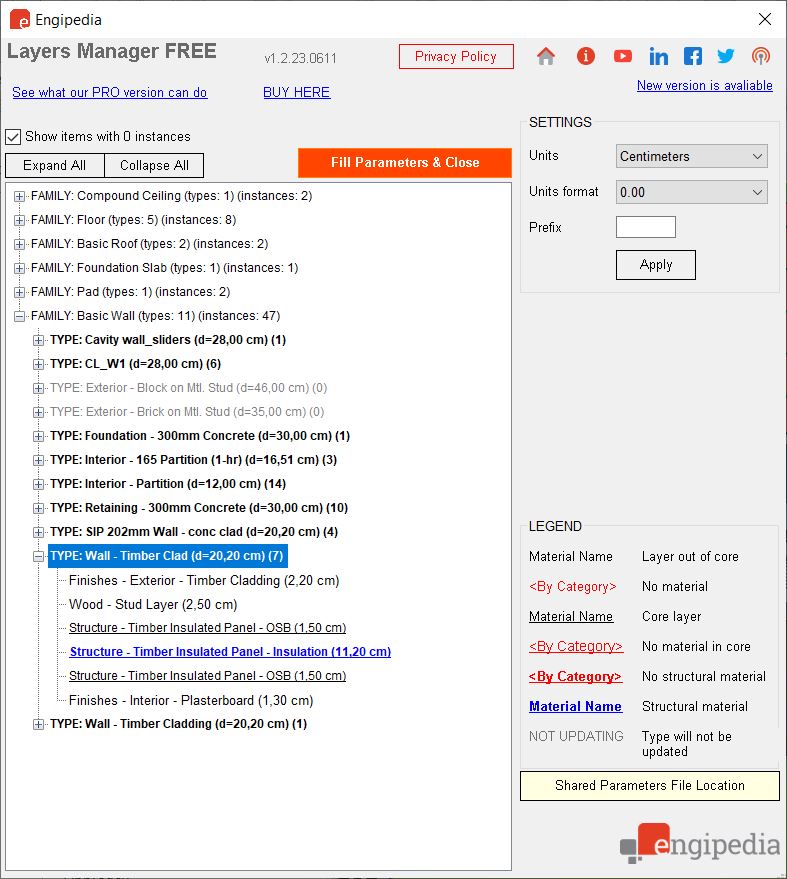Click the red info icon
This screenshot has height=879, width=787.
click(x=585, y=56)
